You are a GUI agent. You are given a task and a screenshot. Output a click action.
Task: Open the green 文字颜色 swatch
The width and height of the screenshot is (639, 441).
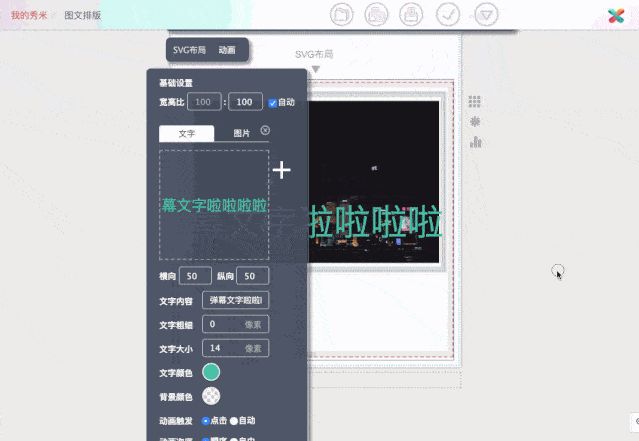click(x=211, y=372)
